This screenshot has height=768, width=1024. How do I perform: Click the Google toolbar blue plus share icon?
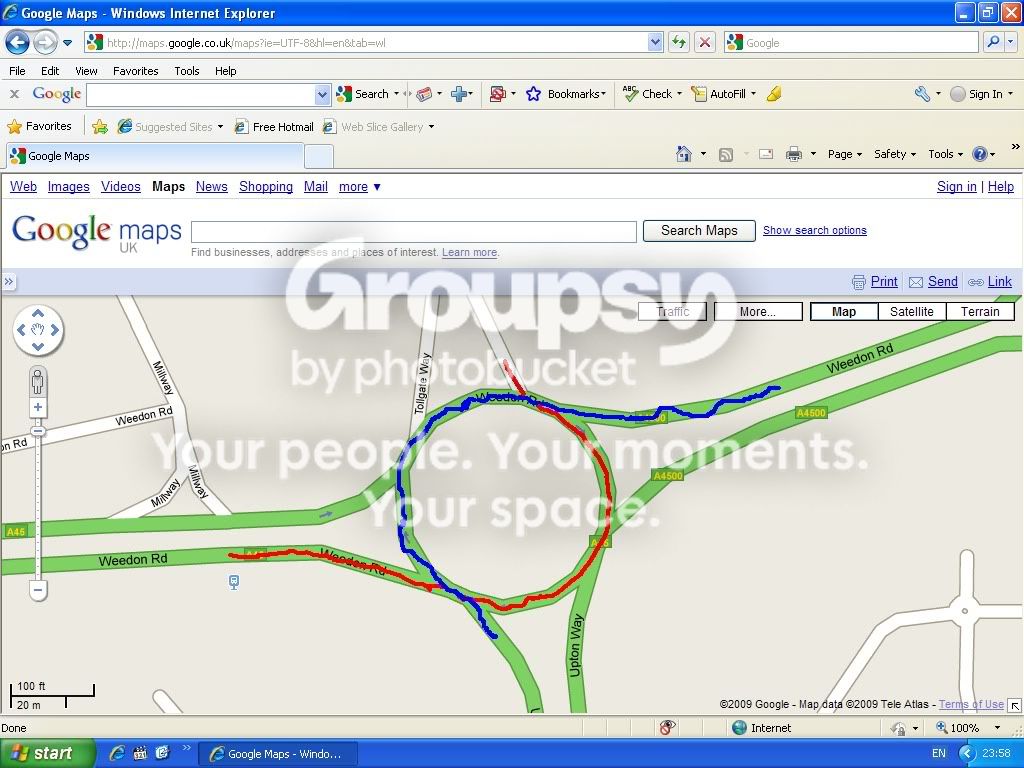(x=459, y=94)
